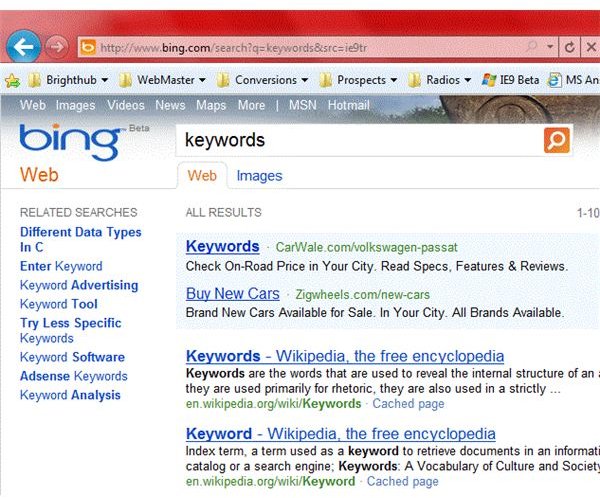This screenshot has width=600, height=498.
Task: Click the Bing logo
Action: click(70, 142)
